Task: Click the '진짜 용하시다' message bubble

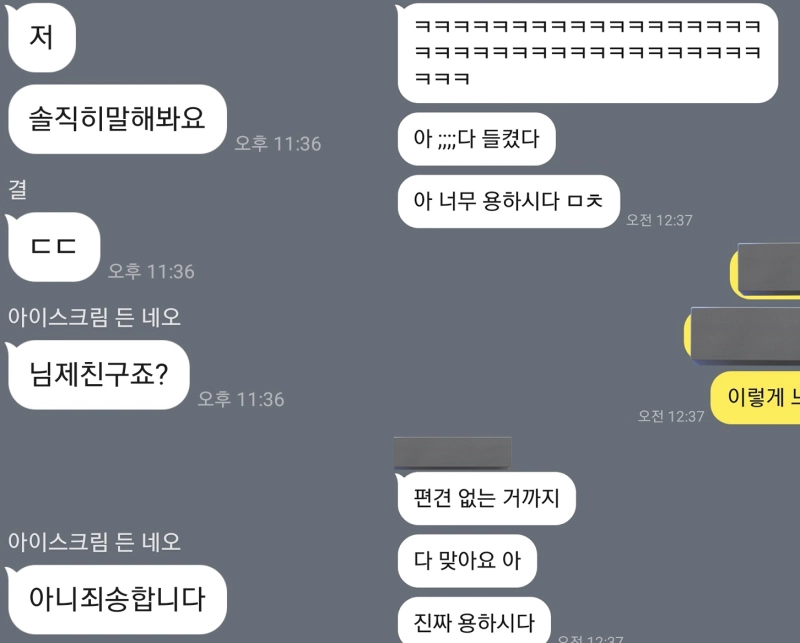Action: [474, 622]
